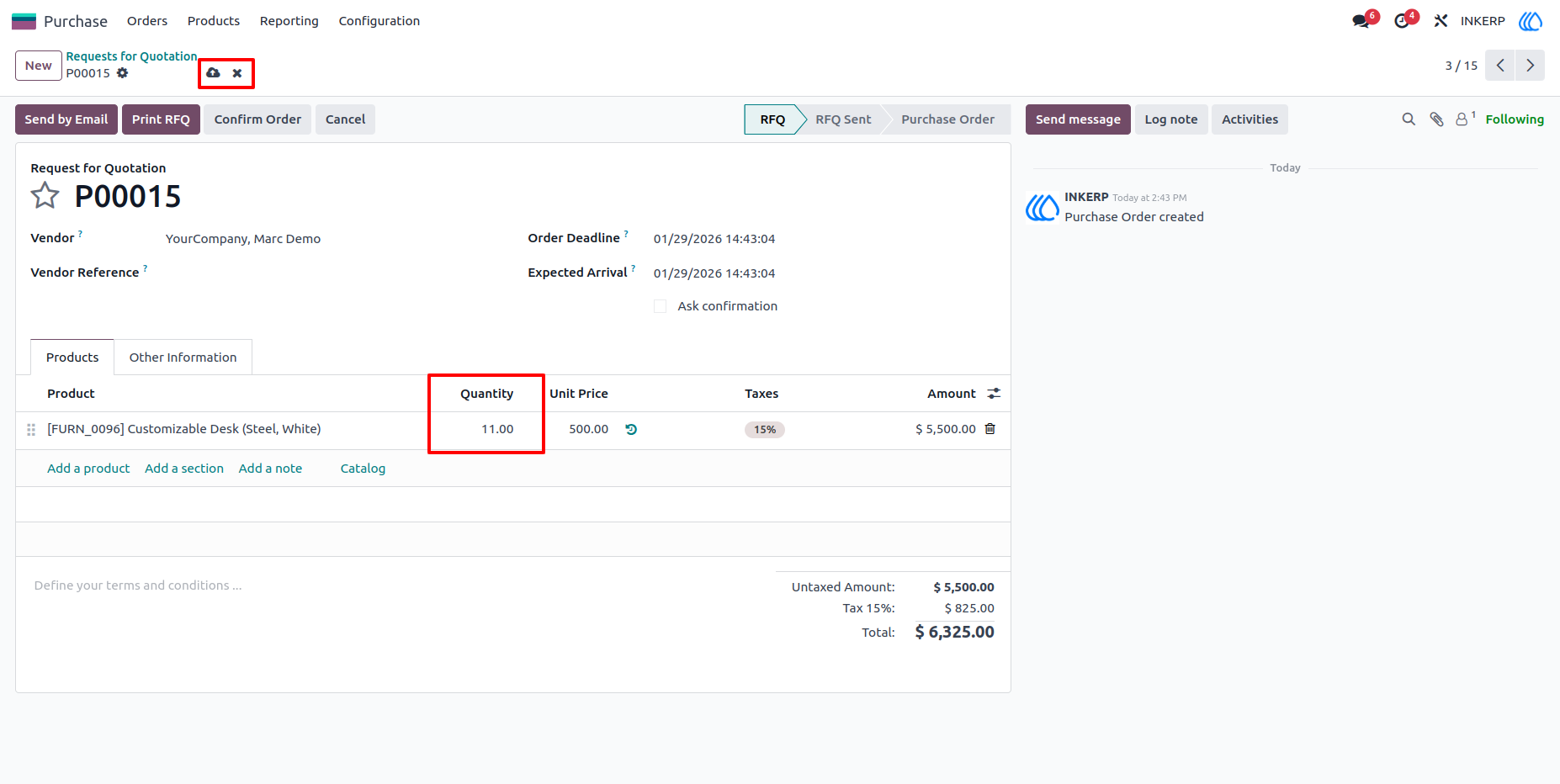The image size is (1560, 784).
Task: Click the Customizable Desk product cell
Action: (x=183, y=429)
